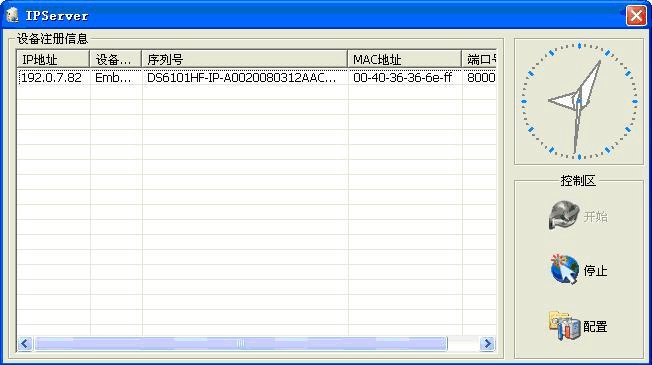Screen dimensions: 652x365
Task: Close the IPServer window
Action: pyautogui.click(x=636, y=16)
